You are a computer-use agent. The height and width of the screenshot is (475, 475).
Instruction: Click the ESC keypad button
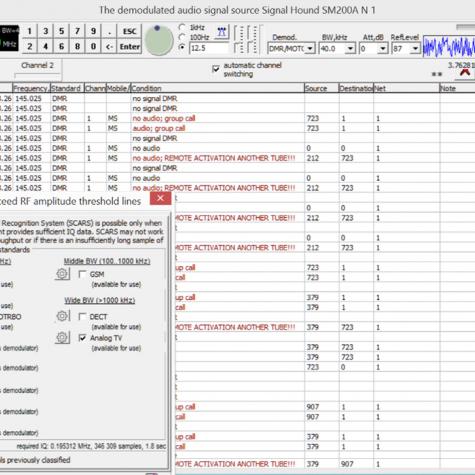(x=130, y=31)
